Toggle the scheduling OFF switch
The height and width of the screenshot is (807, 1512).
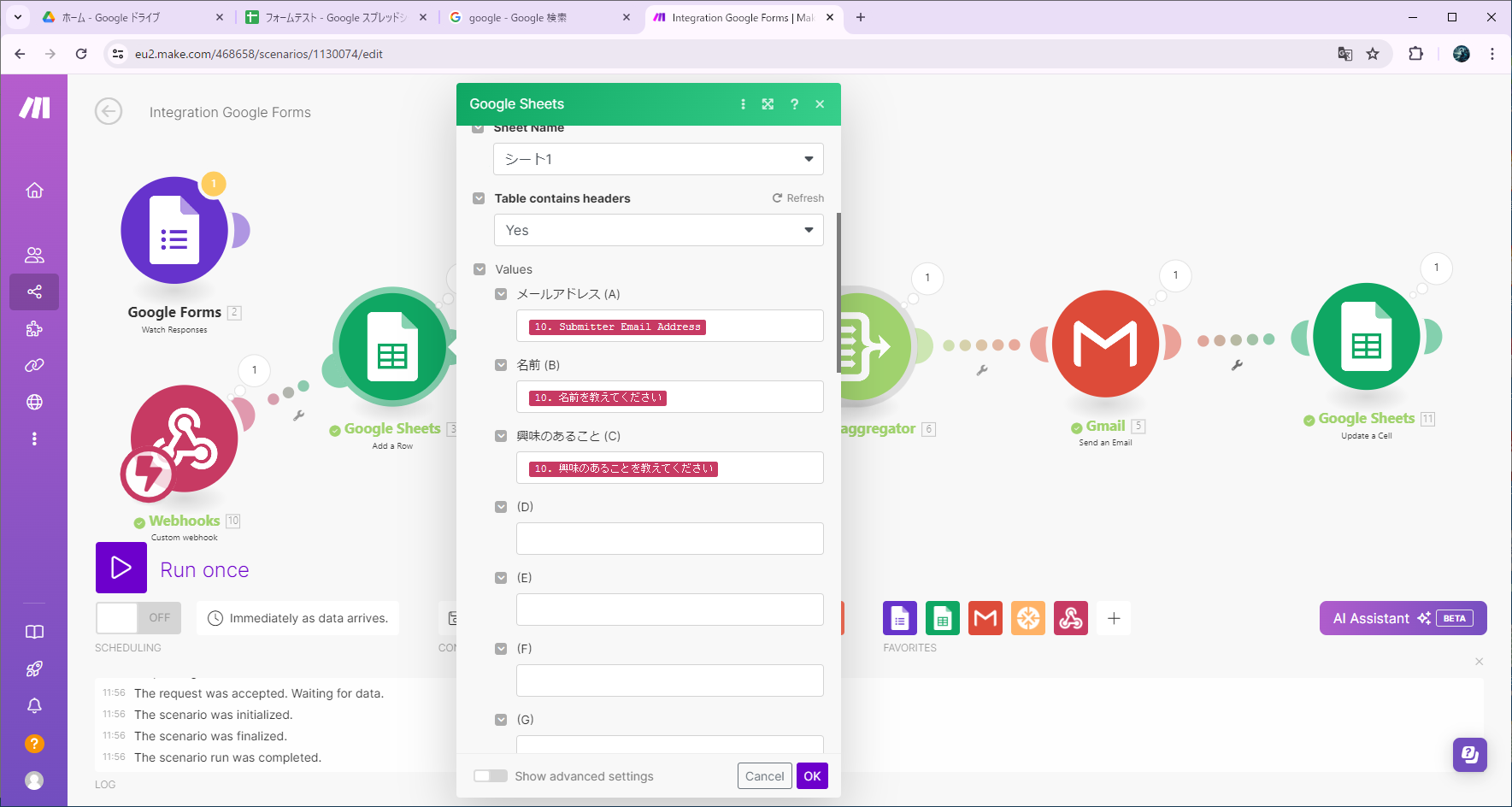(x=138, y=618)
